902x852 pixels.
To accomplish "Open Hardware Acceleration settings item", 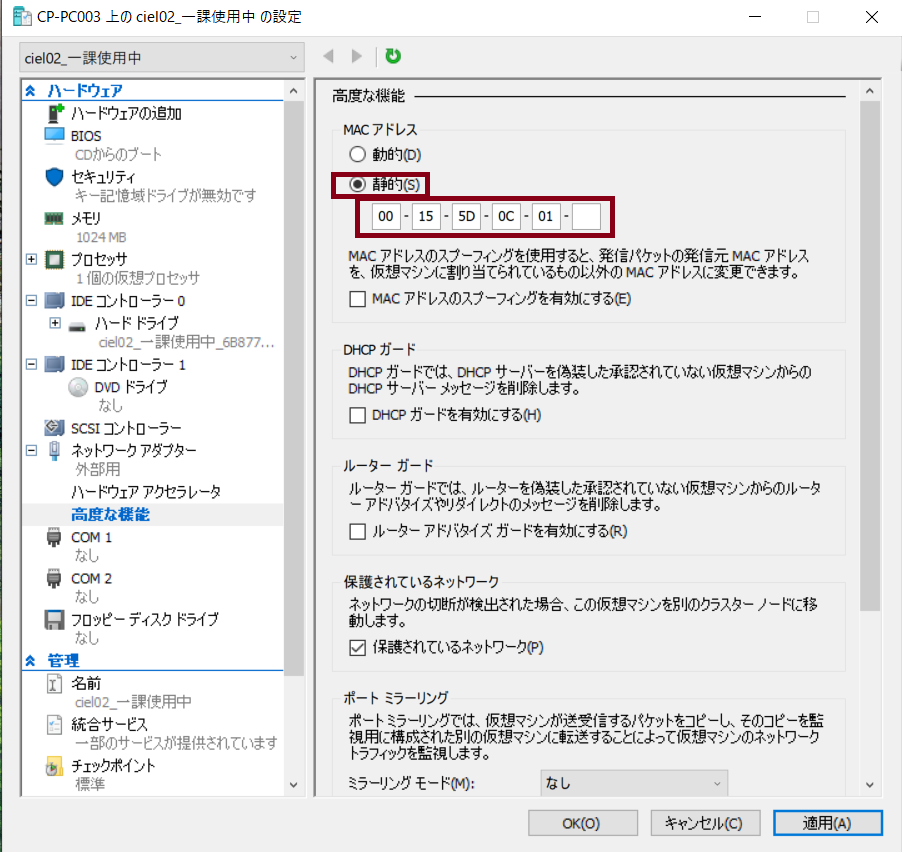I will coord(146,492).
